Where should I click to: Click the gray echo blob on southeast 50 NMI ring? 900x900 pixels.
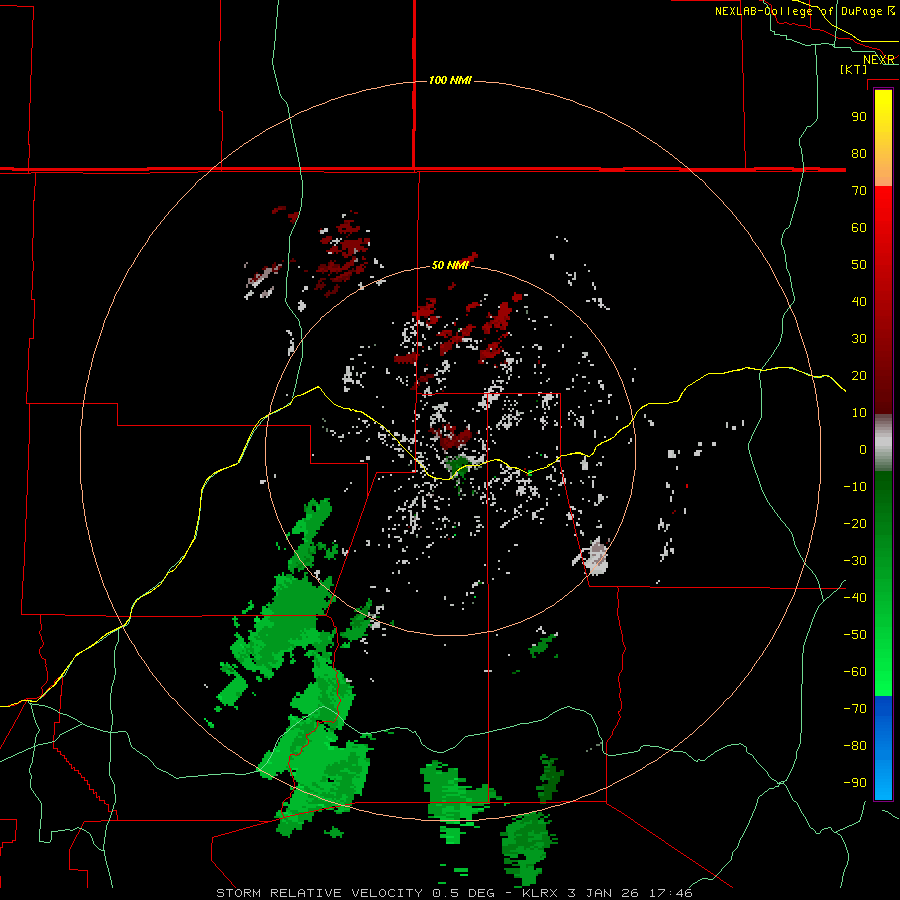tap(595, 556)
